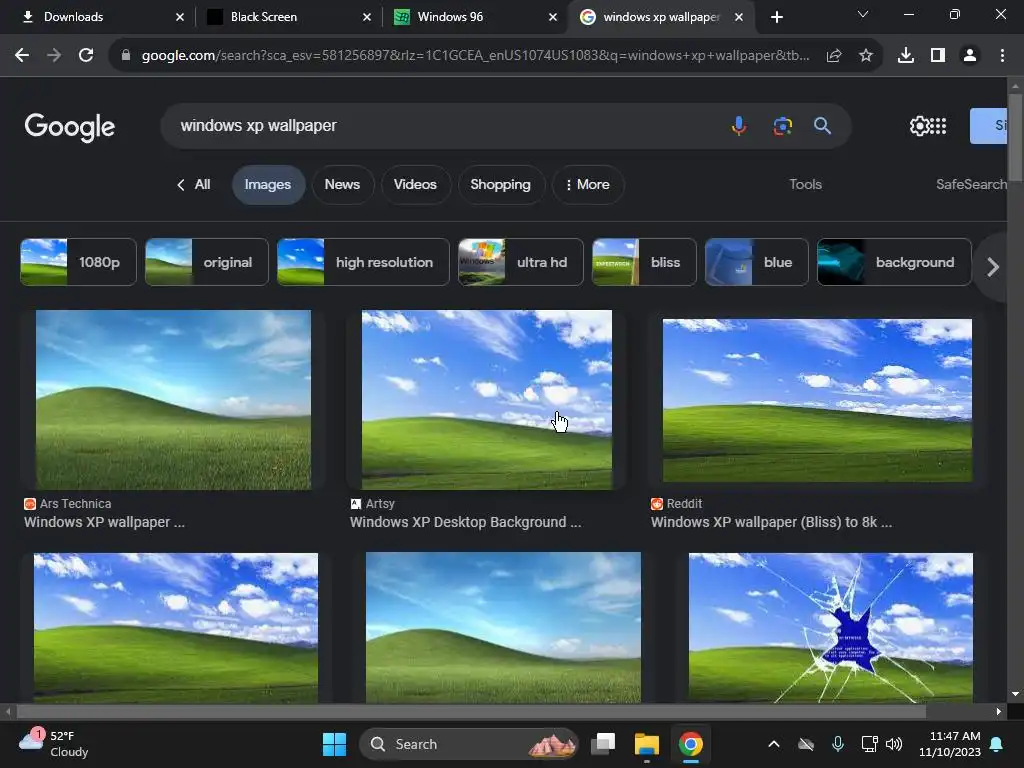This screenshot has height=768, width=1024.
Task: Open the Artsy desktop background image
Action: pyautogui.click(x=487, y=400)
